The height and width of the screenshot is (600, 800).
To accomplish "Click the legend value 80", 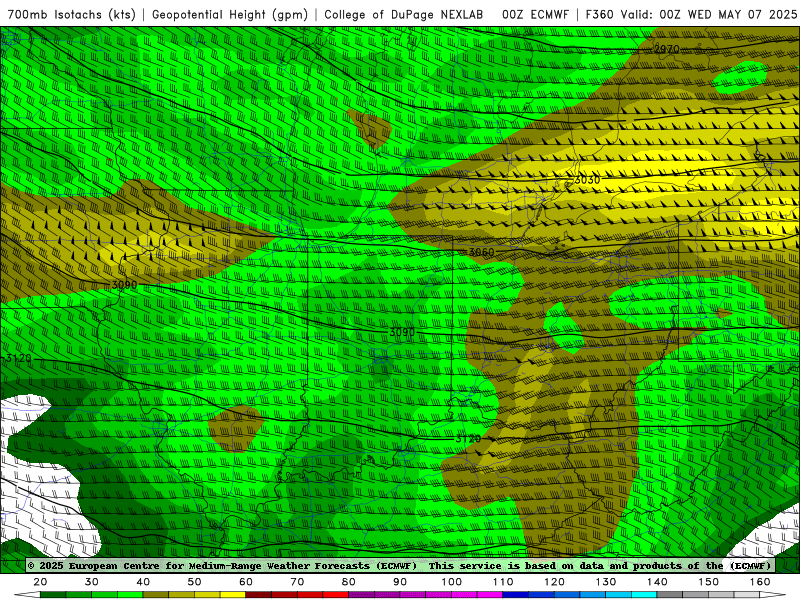I will (x=348, y=582).
